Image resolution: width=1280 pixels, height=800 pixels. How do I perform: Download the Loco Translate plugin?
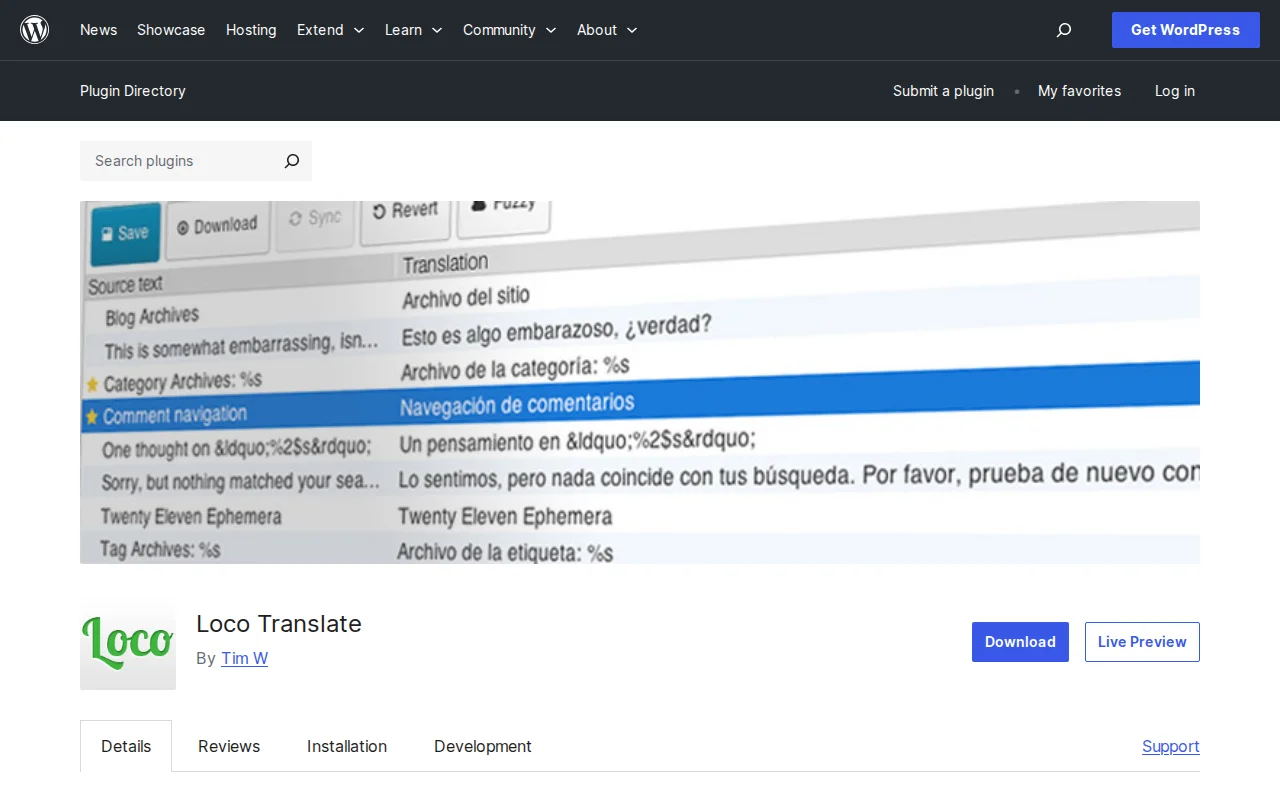click(x=1020, y=641)
